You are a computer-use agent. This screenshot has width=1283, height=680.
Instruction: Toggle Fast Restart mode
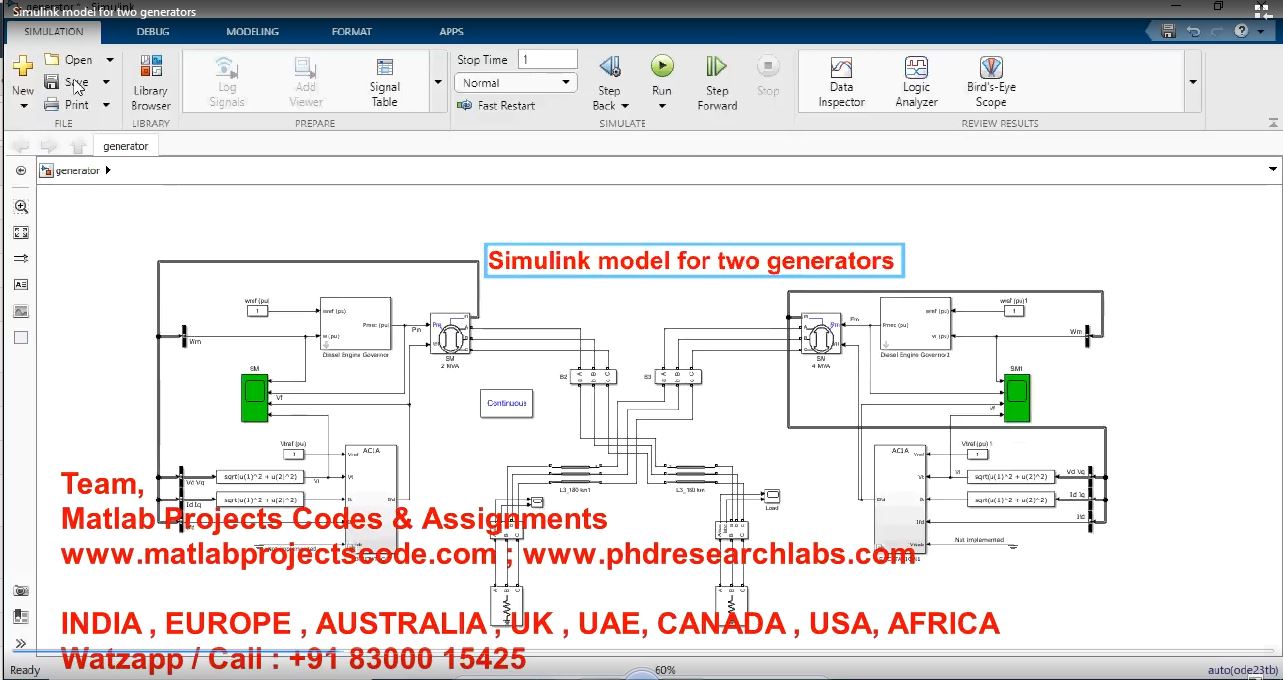[x=497, y=105]
